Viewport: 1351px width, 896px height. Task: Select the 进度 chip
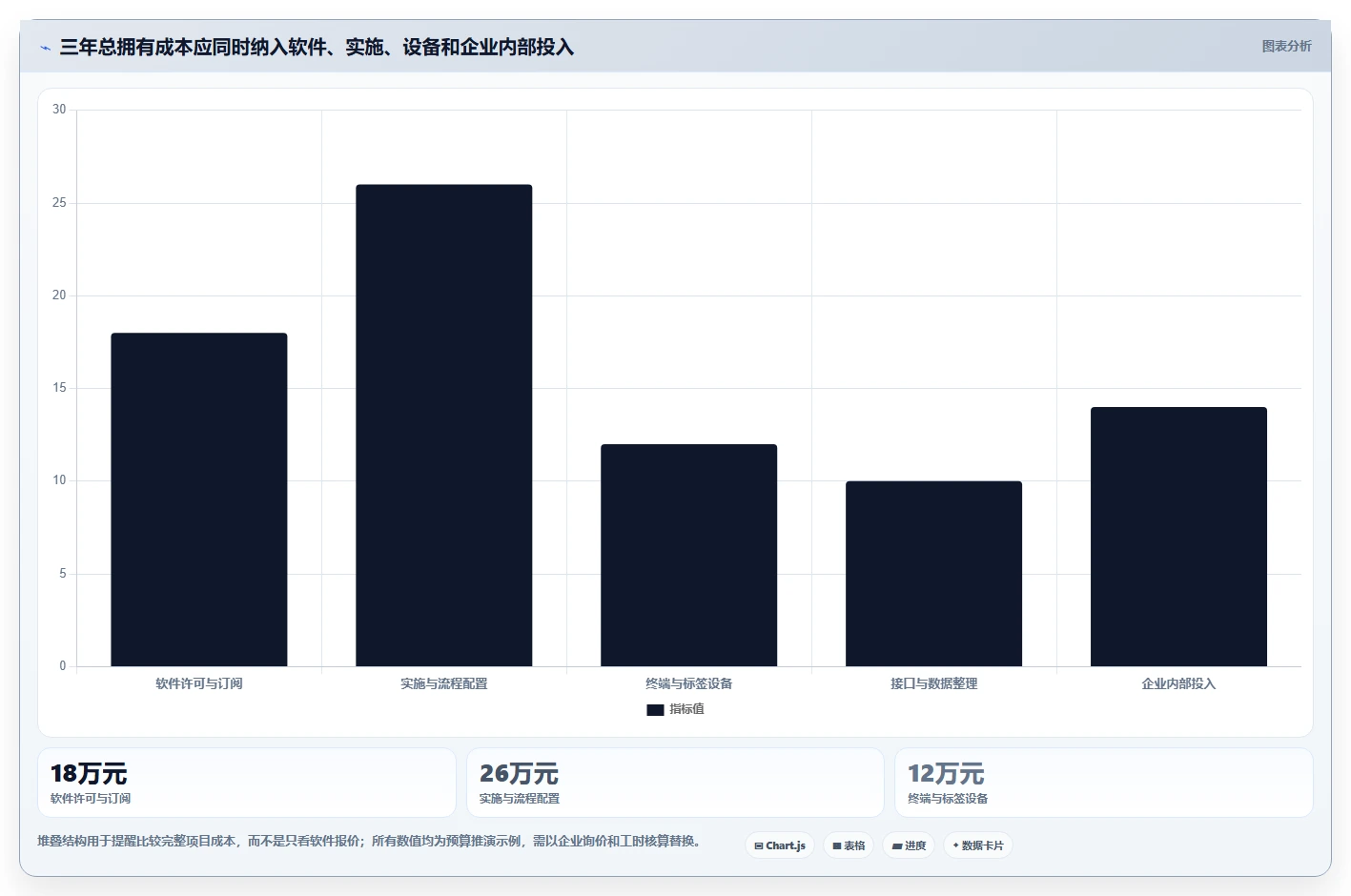click(x=909, y=845)
